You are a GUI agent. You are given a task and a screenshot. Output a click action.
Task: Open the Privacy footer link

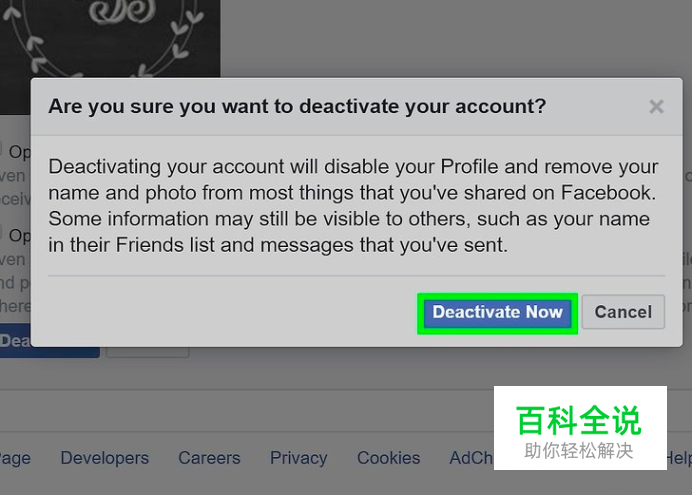299,458
